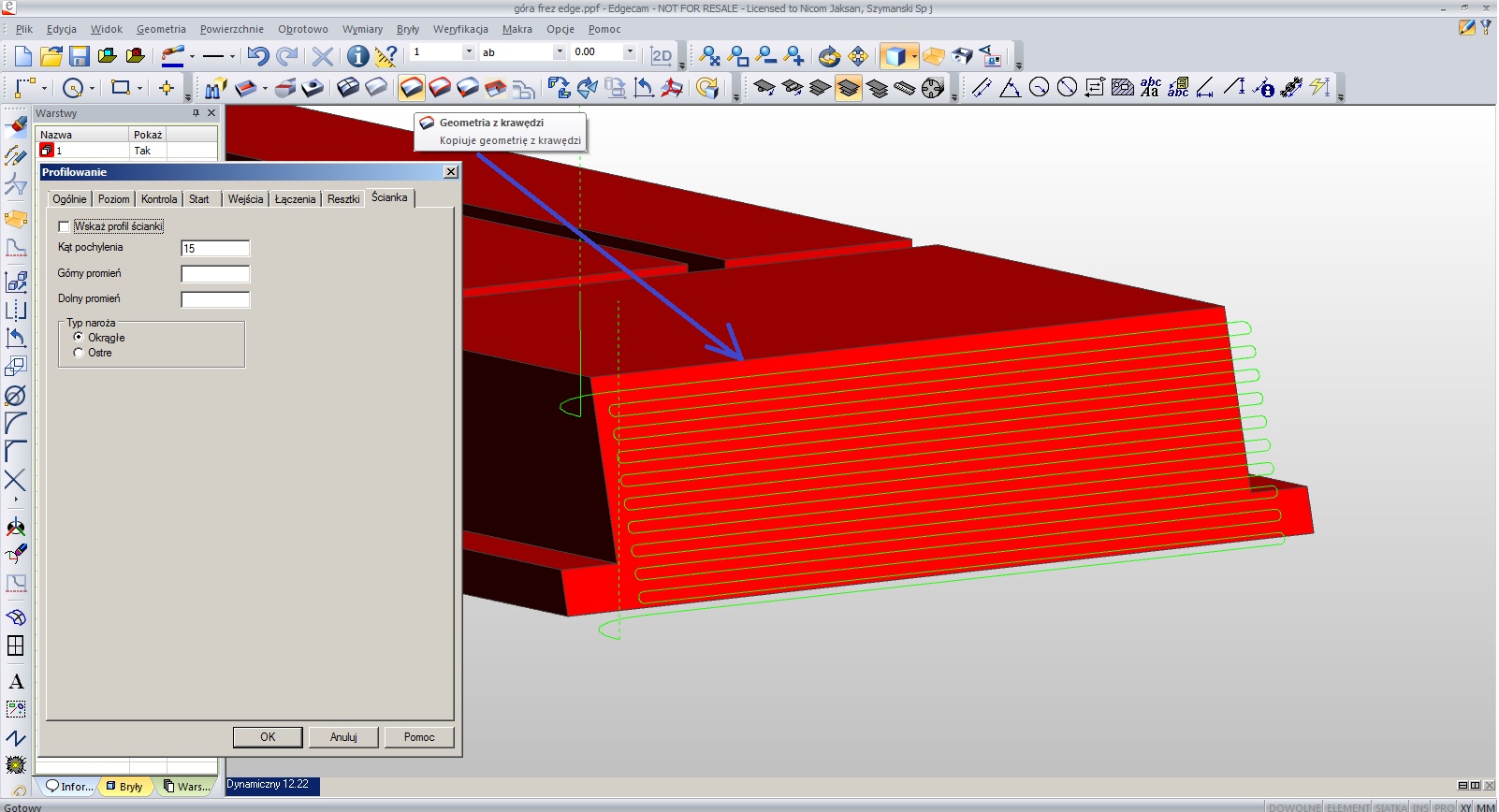Expand the colour brush dropdown arrow
This screenshot has width=1499, height=812.
tap(192, 57)
